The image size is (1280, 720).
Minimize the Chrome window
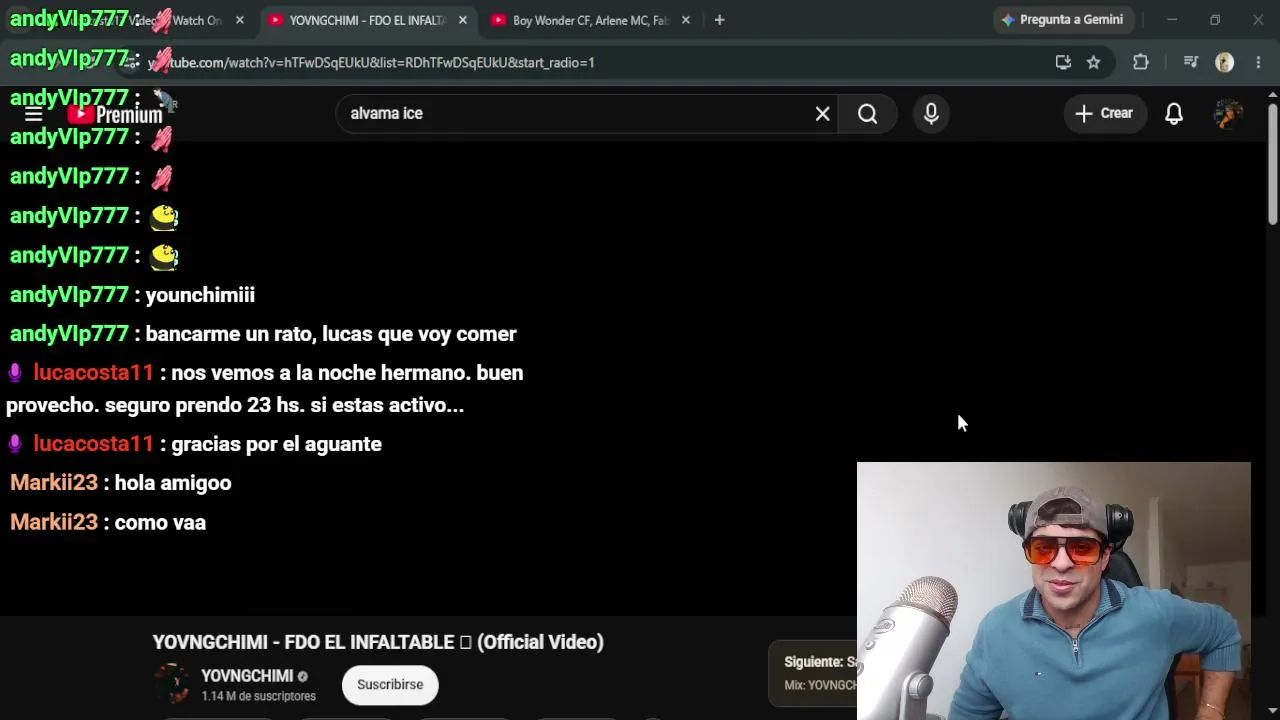1172,20
